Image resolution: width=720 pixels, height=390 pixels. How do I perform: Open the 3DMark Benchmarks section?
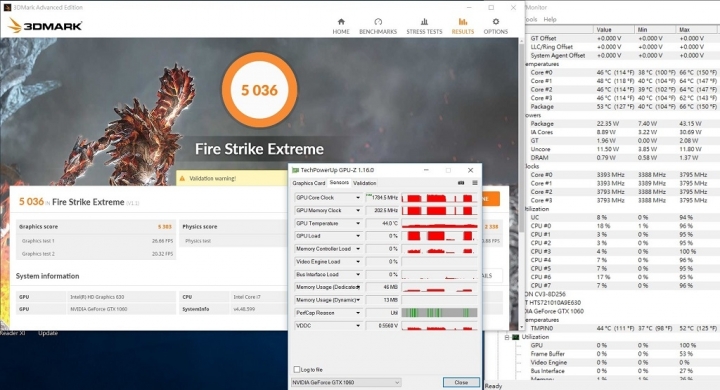click(x=378, y=26)
